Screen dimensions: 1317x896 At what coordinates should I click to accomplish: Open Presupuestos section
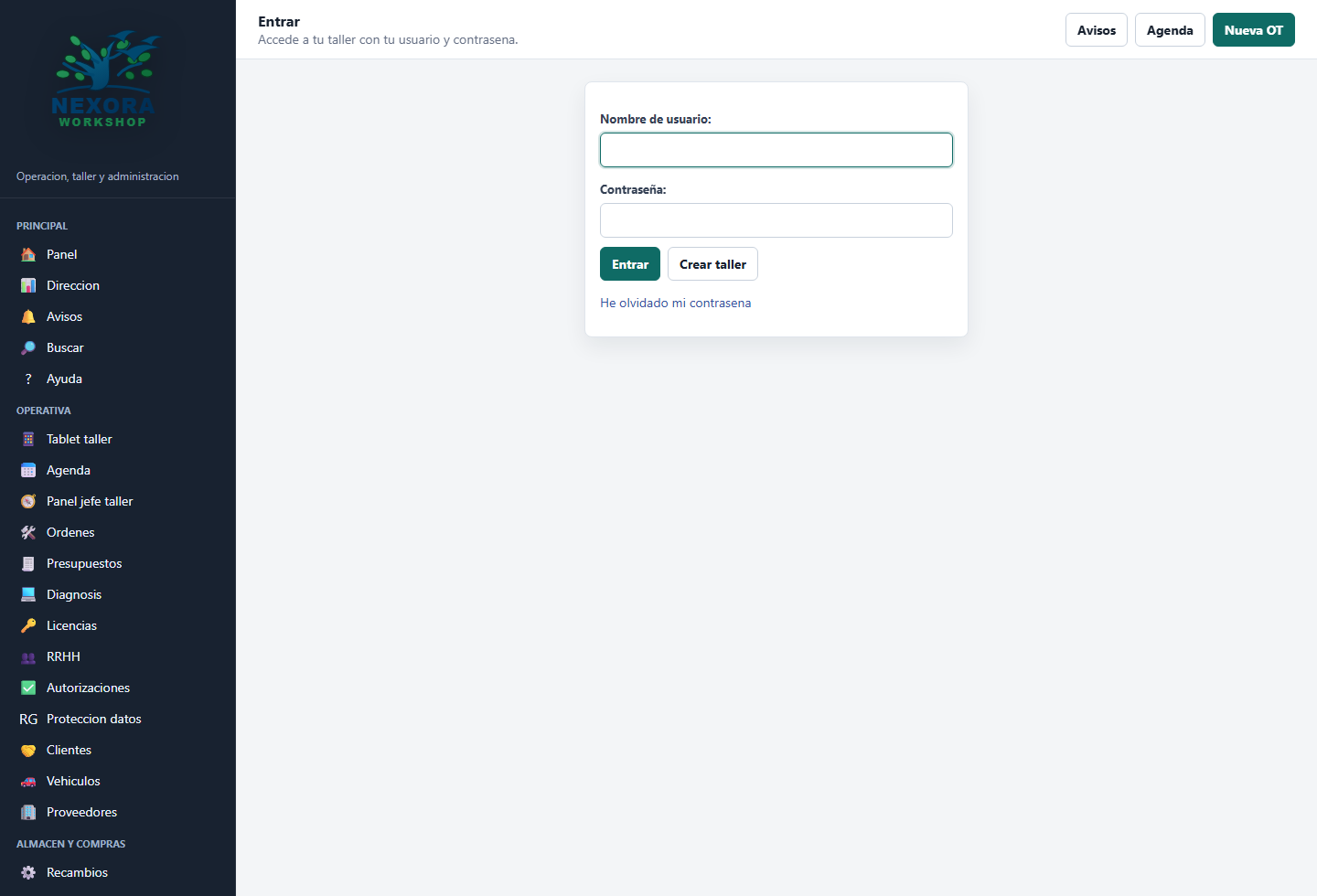coord(117,563)
